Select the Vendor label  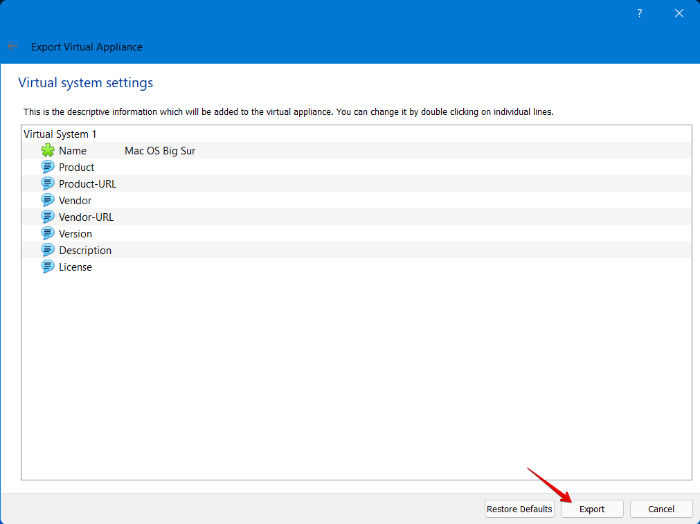[x=75, y=200]
